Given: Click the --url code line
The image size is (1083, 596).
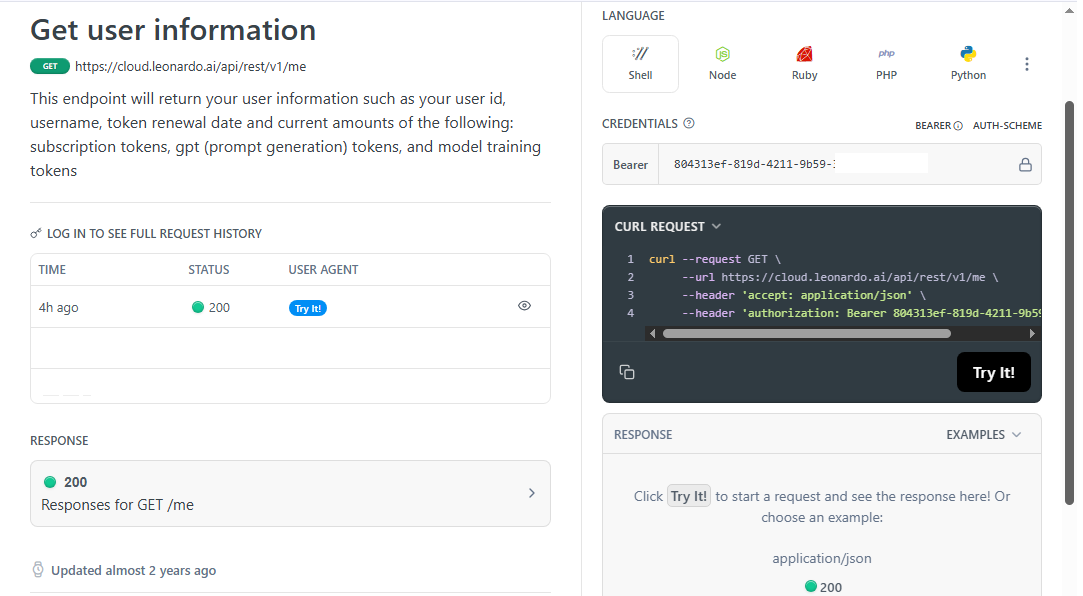Looking at the screenshot, I should (x=840, y=277).
